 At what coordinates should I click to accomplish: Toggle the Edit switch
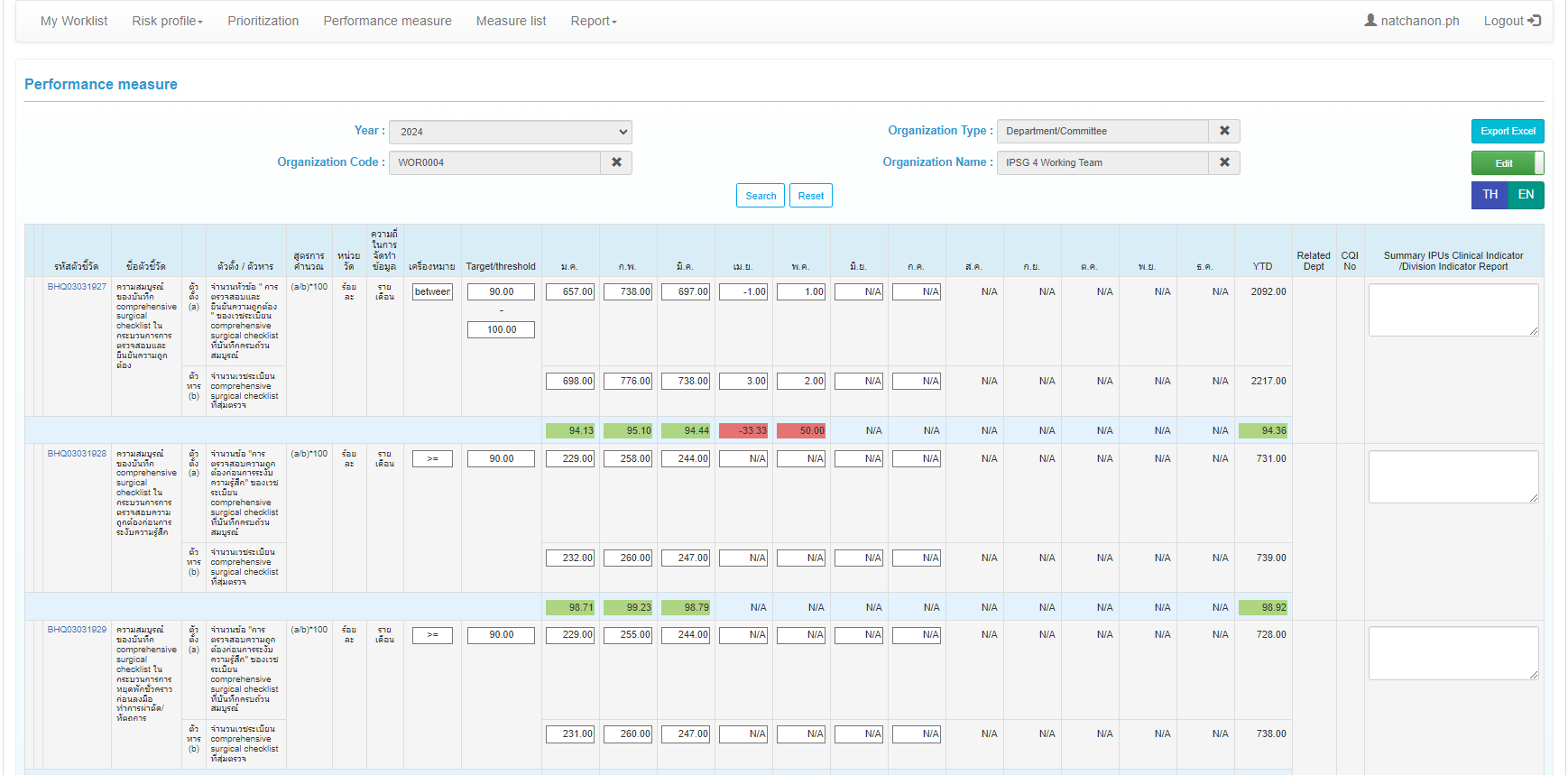(1508, 163)
